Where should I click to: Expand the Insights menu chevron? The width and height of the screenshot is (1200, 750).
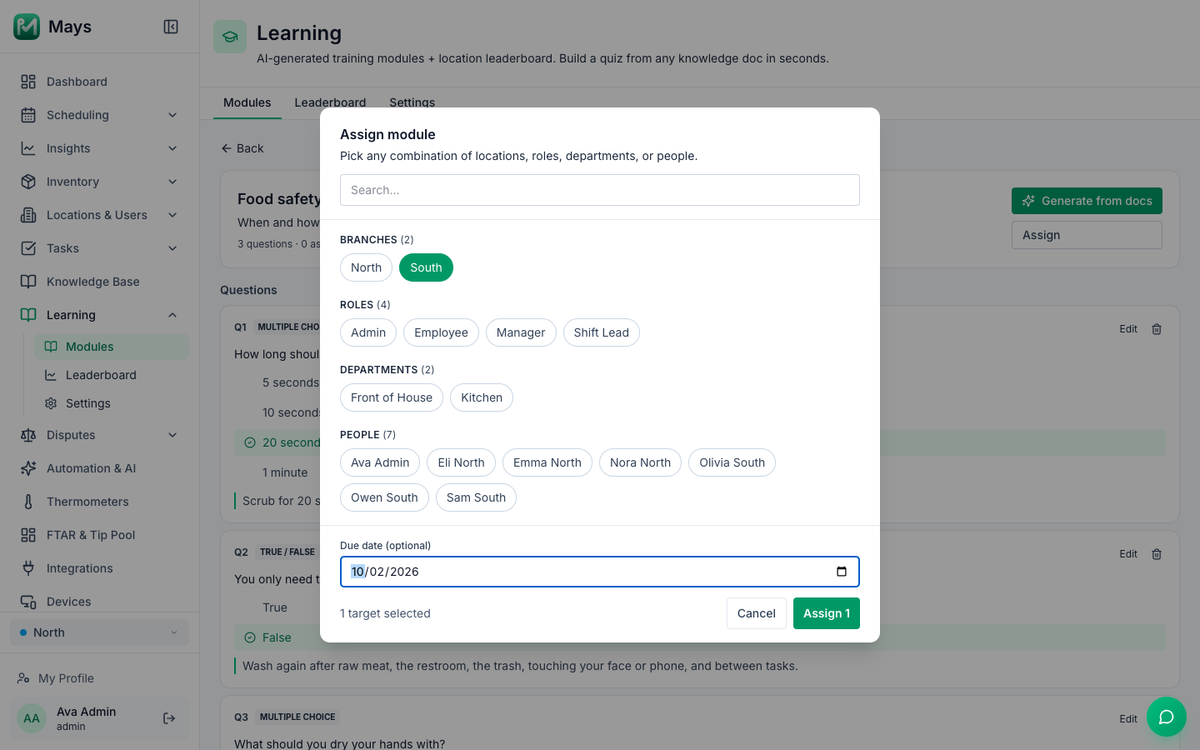pyautogui.click(x=172, y=148)
